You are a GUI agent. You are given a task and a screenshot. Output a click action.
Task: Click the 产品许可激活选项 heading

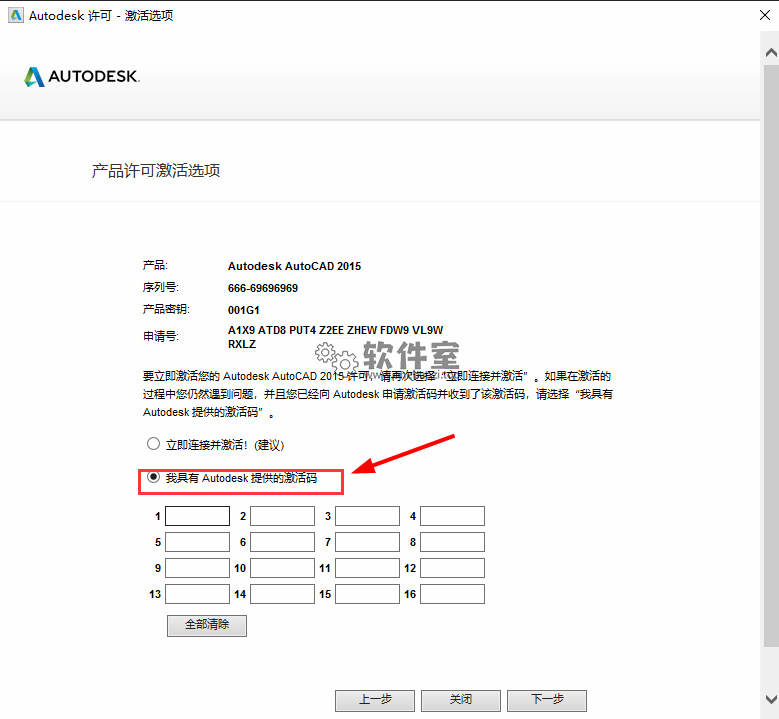(x=156, y=170)
